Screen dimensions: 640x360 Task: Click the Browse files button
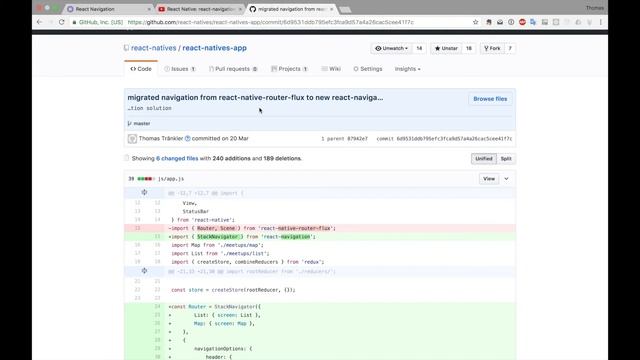pyautogui.click(x=490, y=99)
